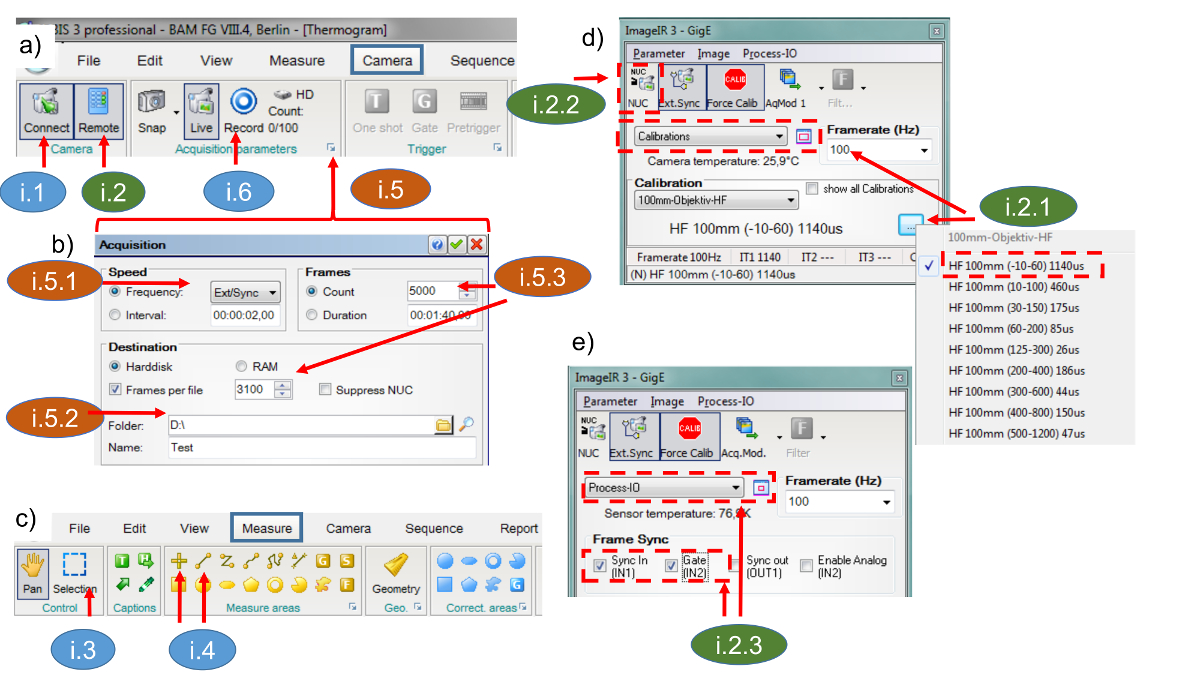Open the Process-IO page dropdown
This screenshot has width=1200, height=675.
click(x=664, y=487)
